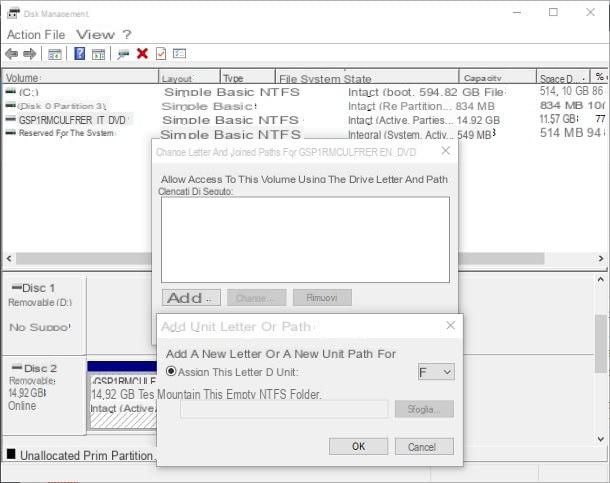Click the Disc 2 Removable label panel
Image resolution: width=610 pixels, height=483 pixels.
[x=44, y=396]
